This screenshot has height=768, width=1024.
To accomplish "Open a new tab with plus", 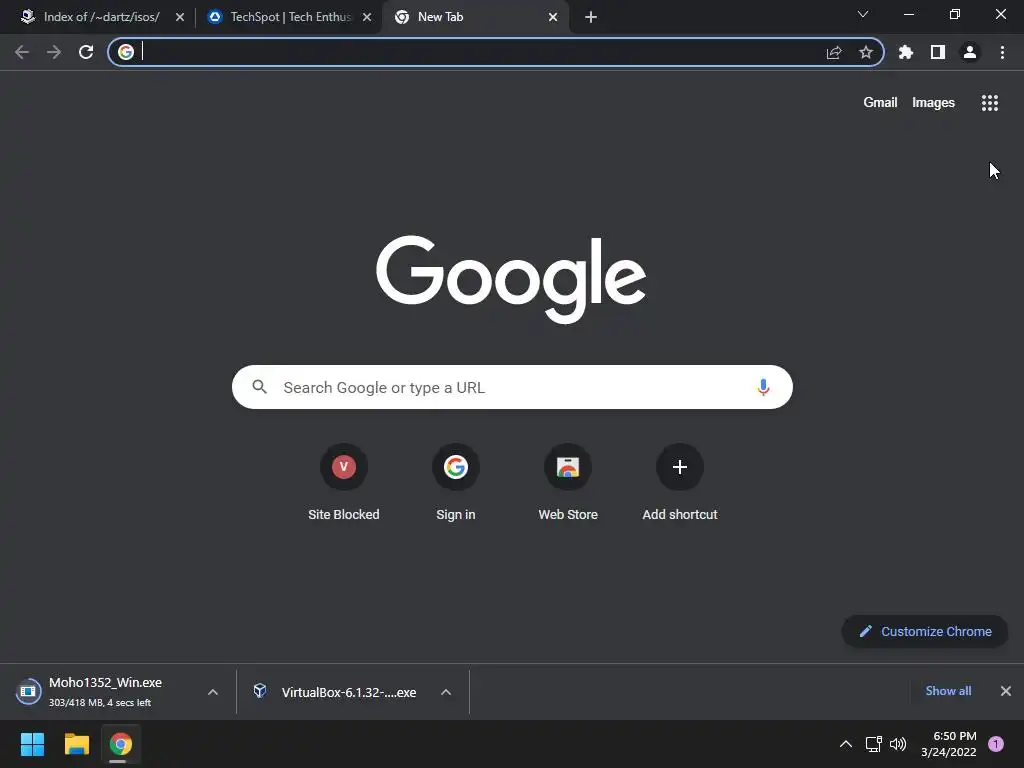I will (591, 17).
